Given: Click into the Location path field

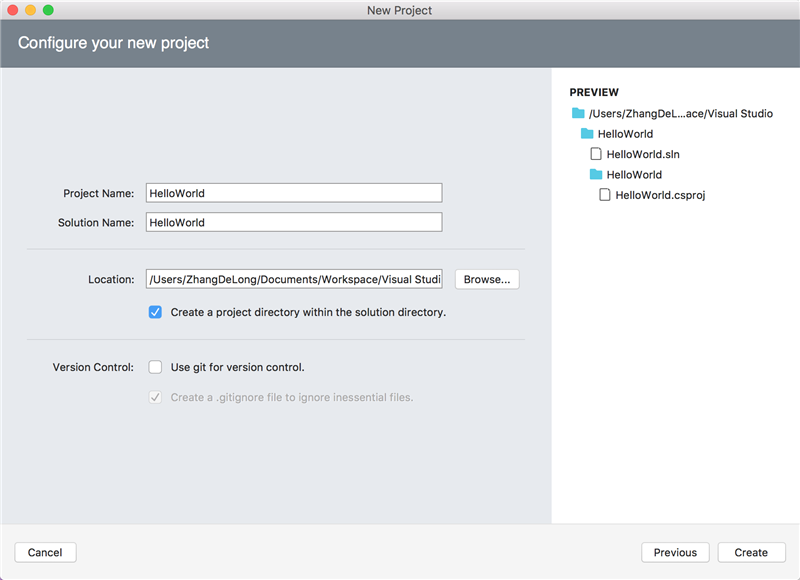Looking at the screenshot, I should [x=294, y=280].
